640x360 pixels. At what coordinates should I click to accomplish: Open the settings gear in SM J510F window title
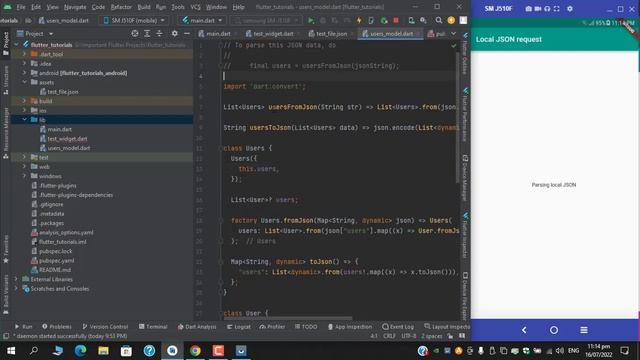pos(570,9)
